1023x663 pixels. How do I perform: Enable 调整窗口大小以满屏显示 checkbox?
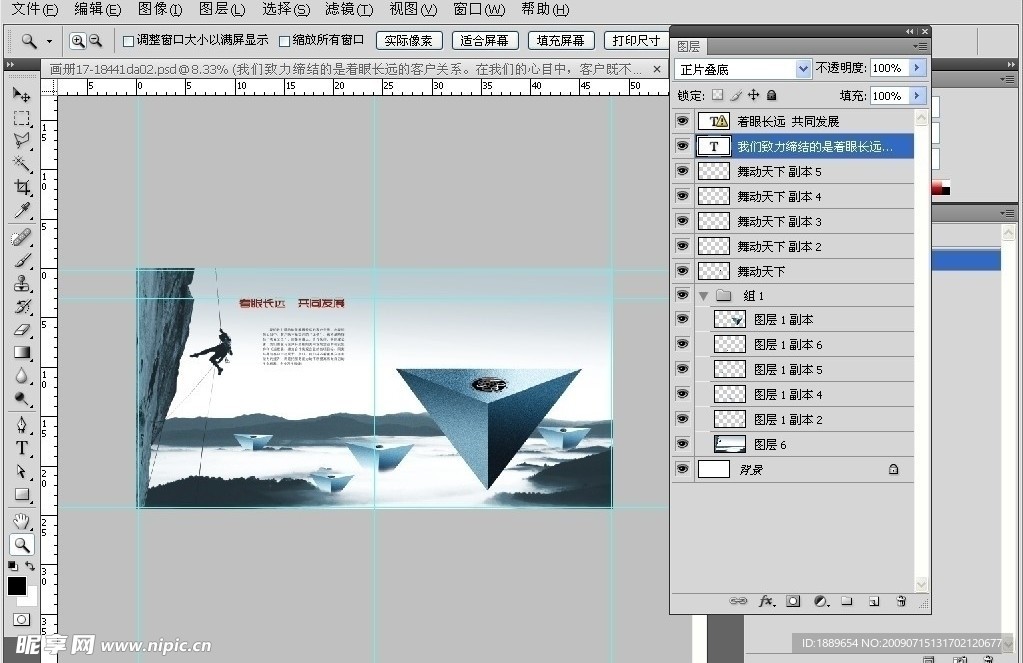129,41
